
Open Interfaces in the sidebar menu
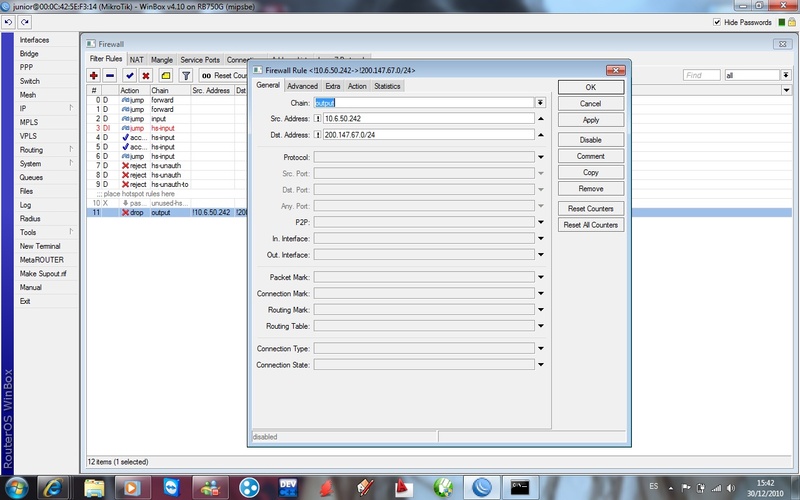34,40
